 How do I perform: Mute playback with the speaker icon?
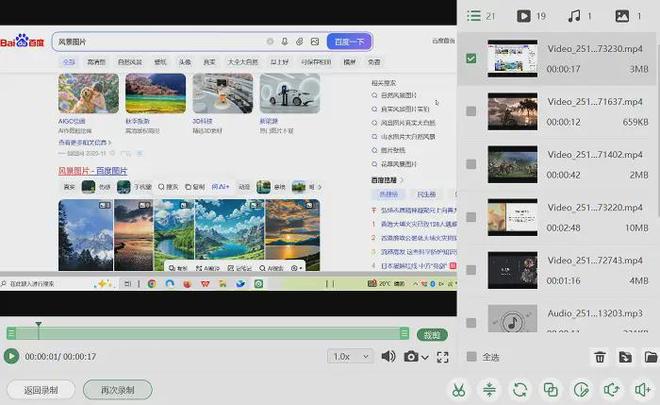388,357
